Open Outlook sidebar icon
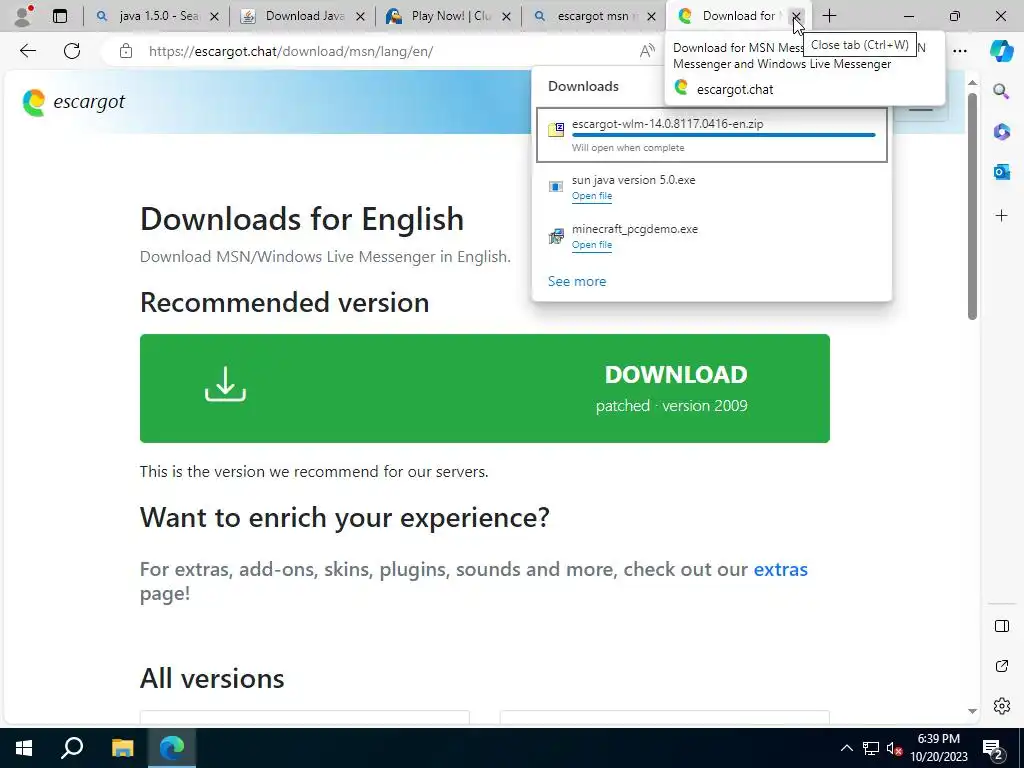 1001,172
